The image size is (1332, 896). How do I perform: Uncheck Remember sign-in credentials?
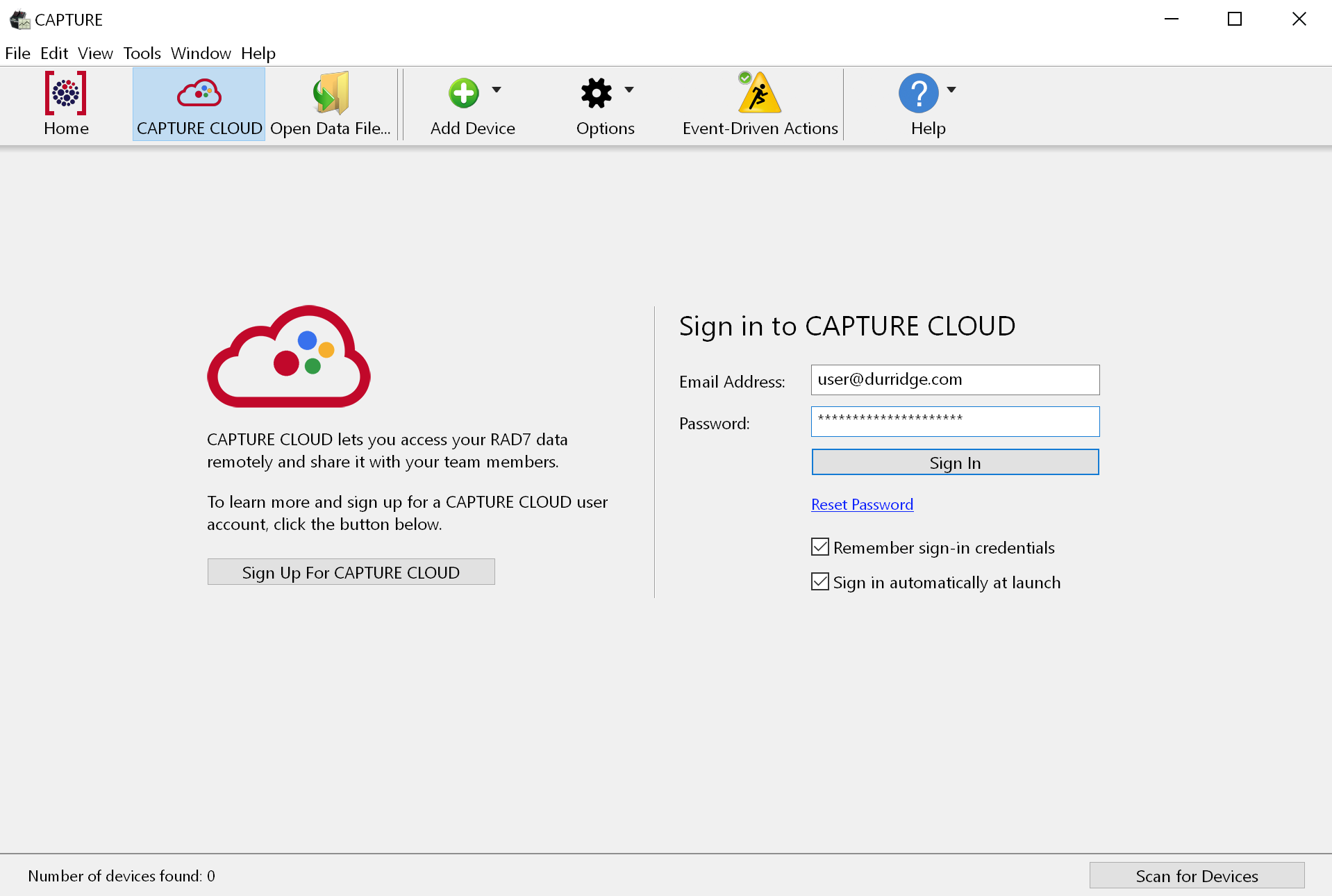coord(820,547)
